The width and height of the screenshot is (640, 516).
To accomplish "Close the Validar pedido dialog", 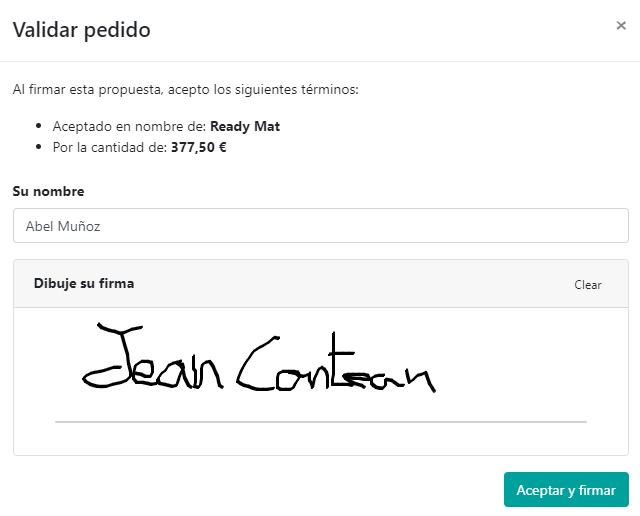I will coord(621,26).
